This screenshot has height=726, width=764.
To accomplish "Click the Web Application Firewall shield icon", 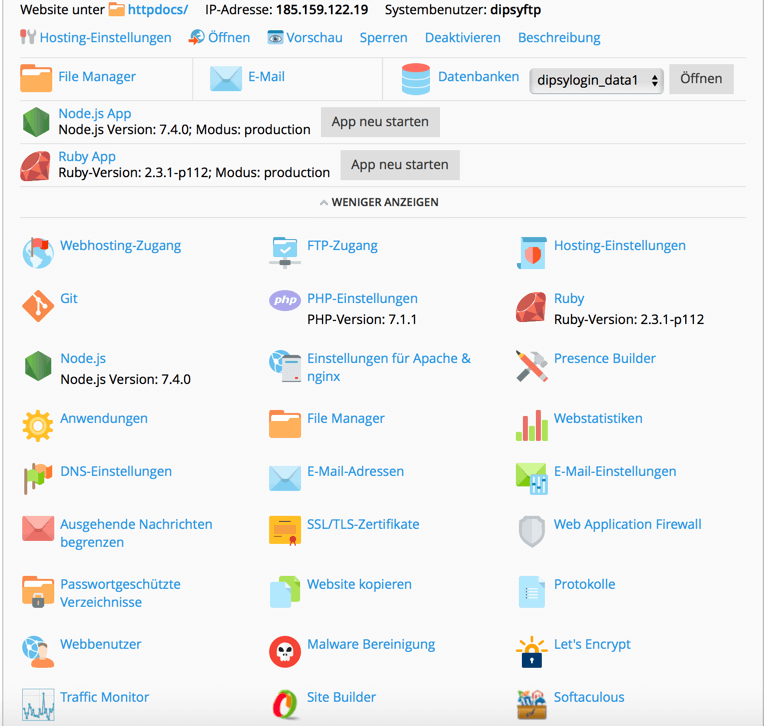I will coord(531,531).
